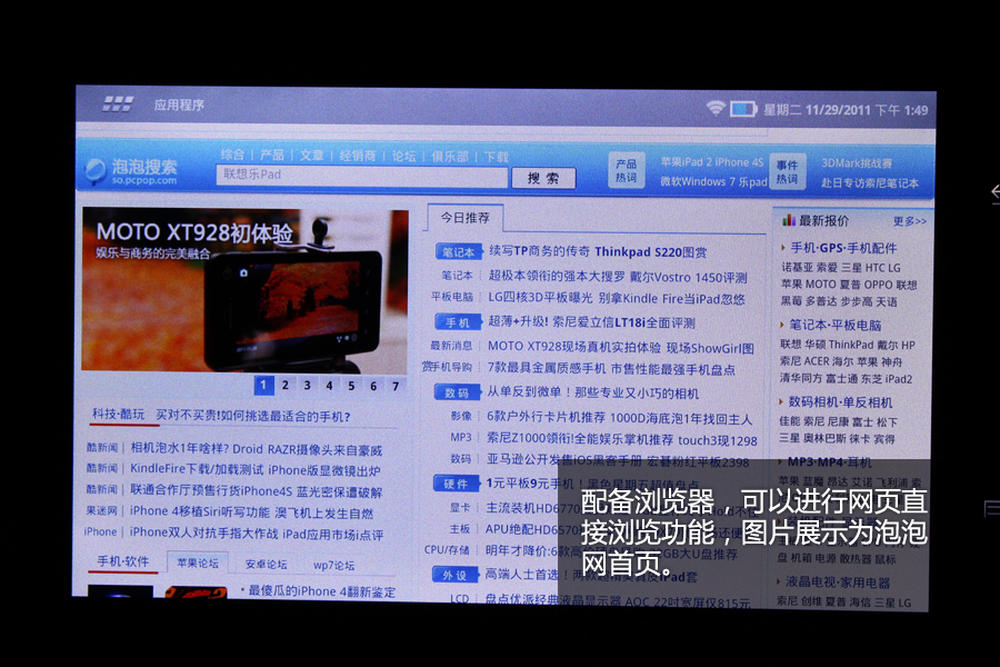1000x667 pixels.
Task: Click the 更多>> link in 最新报价
Action: 910,221
